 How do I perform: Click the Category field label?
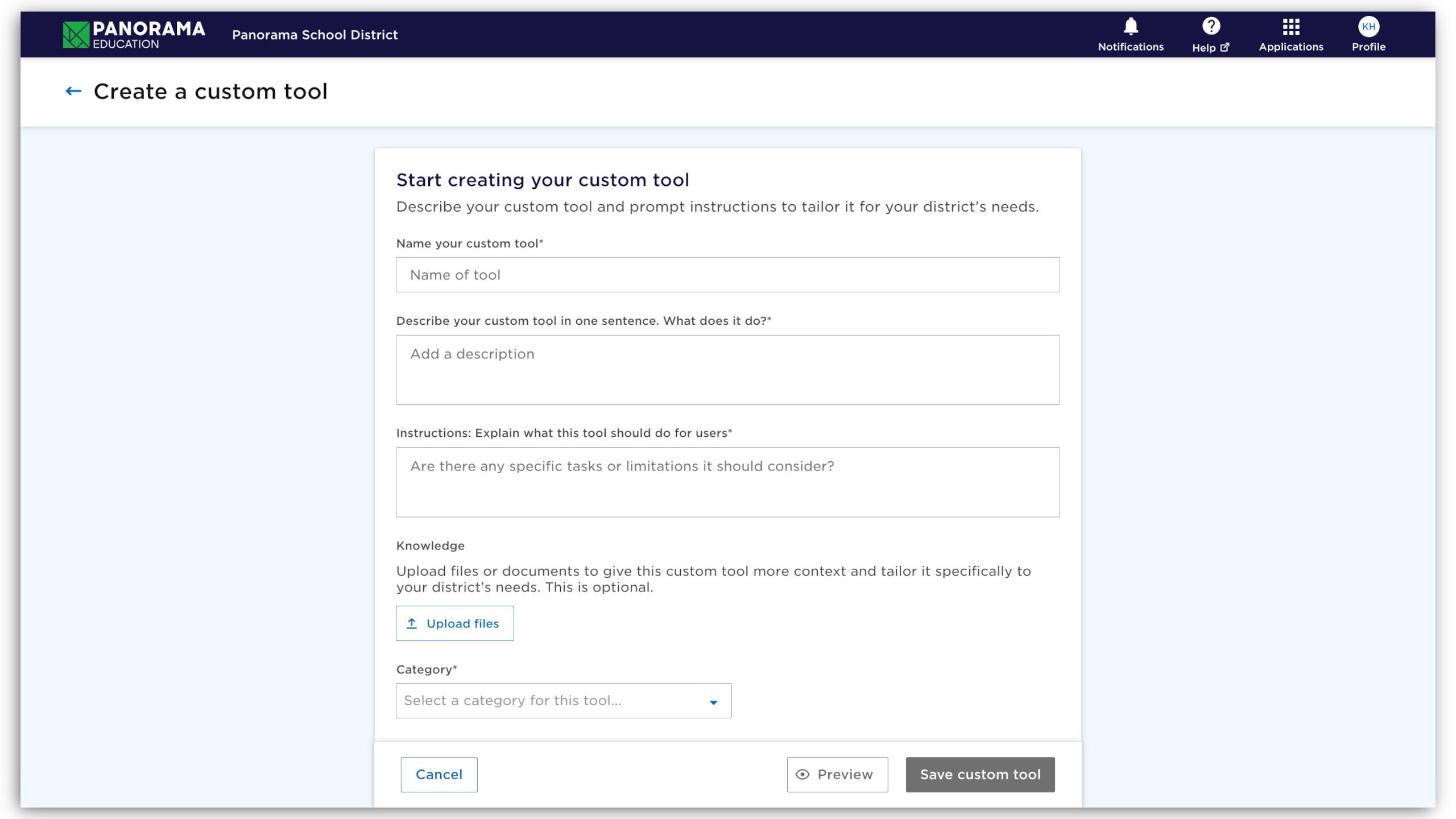[x=426, y=669]
